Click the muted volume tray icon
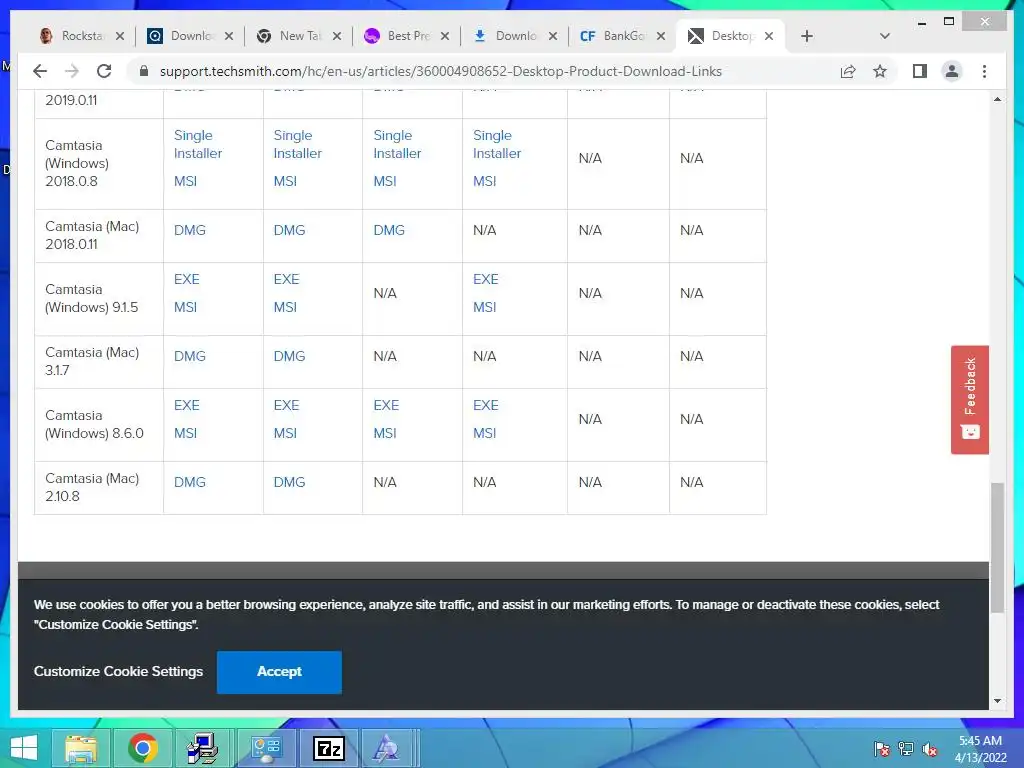Image resolution: width=1024 pixels, height=768 pixels. (930, 749)
